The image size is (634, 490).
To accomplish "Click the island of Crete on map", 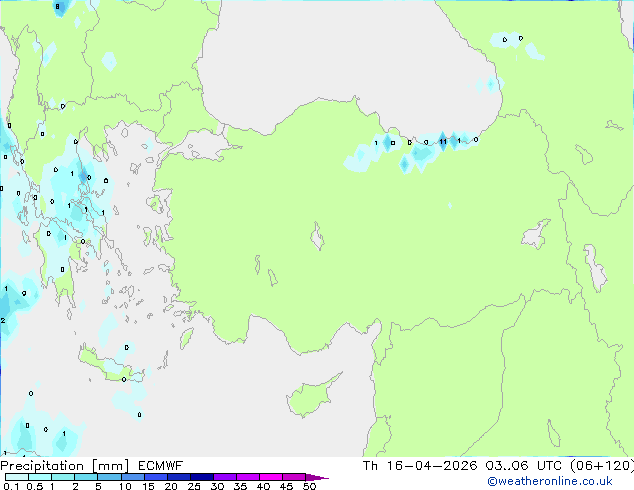I will tap(110, 366).
